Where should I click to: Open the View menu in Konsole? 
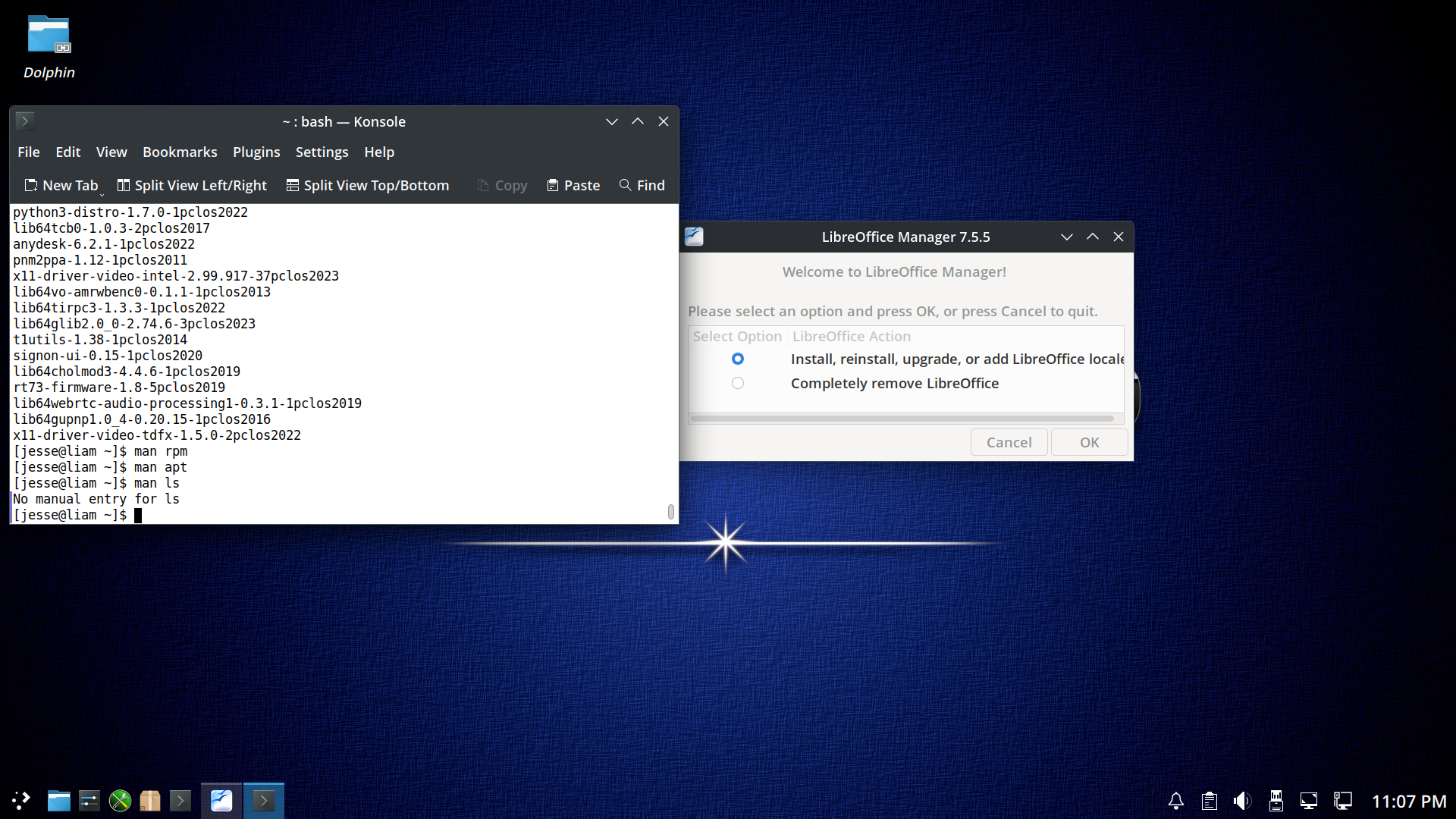click(x=111, y=152)
